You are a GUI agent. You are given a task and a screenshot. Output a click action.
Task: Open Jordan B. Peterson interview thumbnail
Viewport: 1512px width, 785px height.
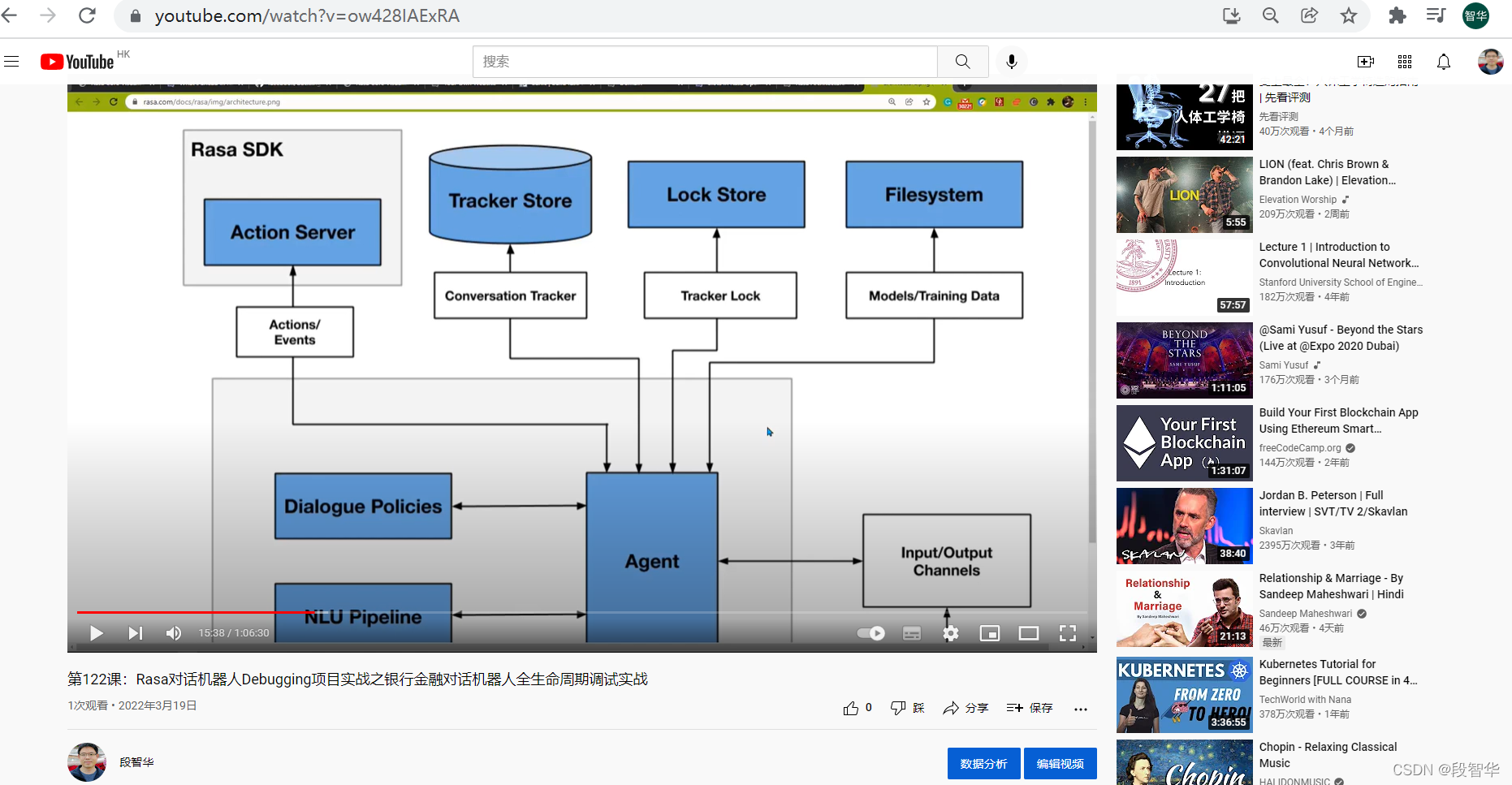[1184, 526]
